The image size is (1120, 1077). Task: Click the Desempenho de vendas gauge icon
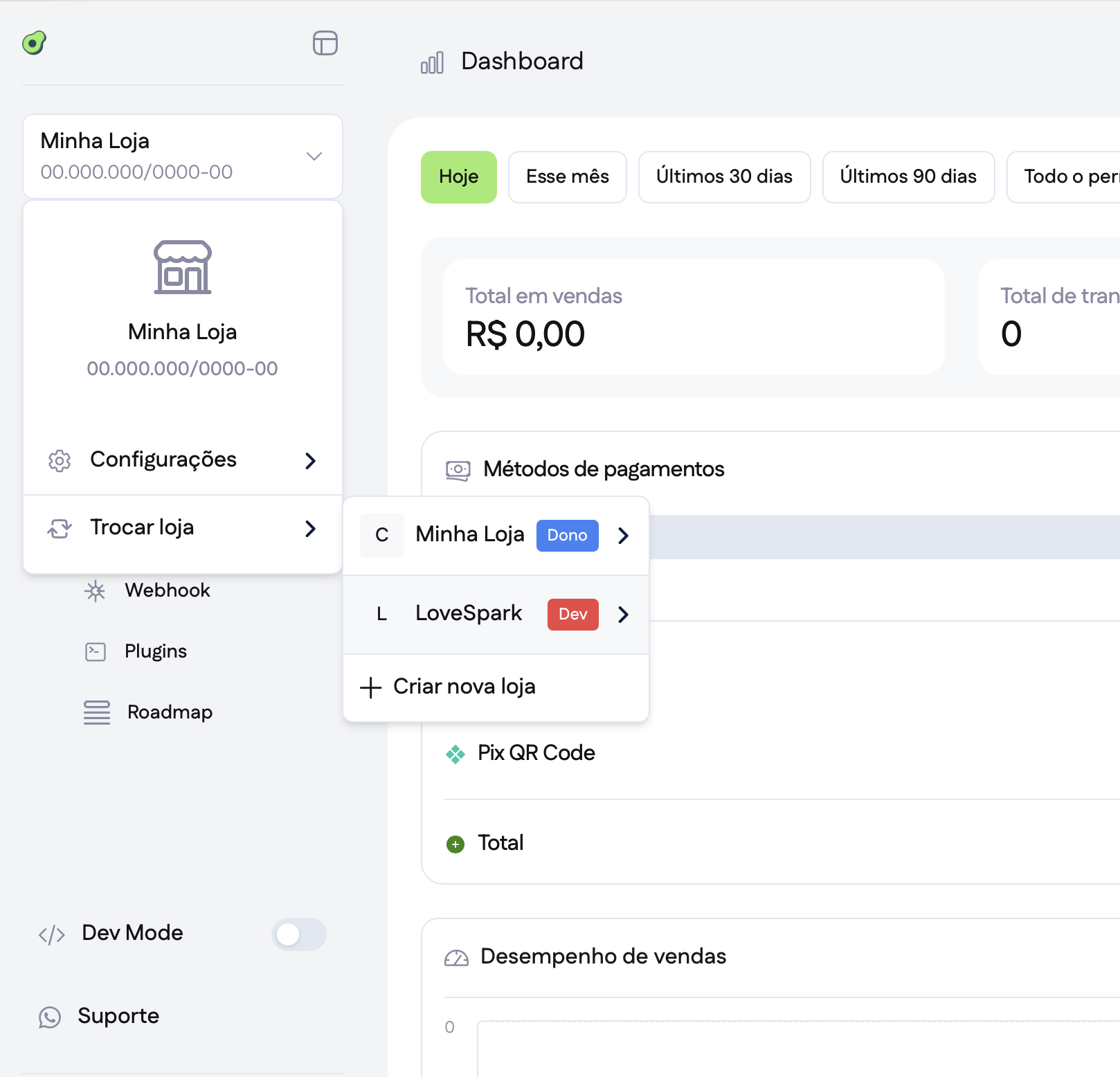tap(456, 958)
